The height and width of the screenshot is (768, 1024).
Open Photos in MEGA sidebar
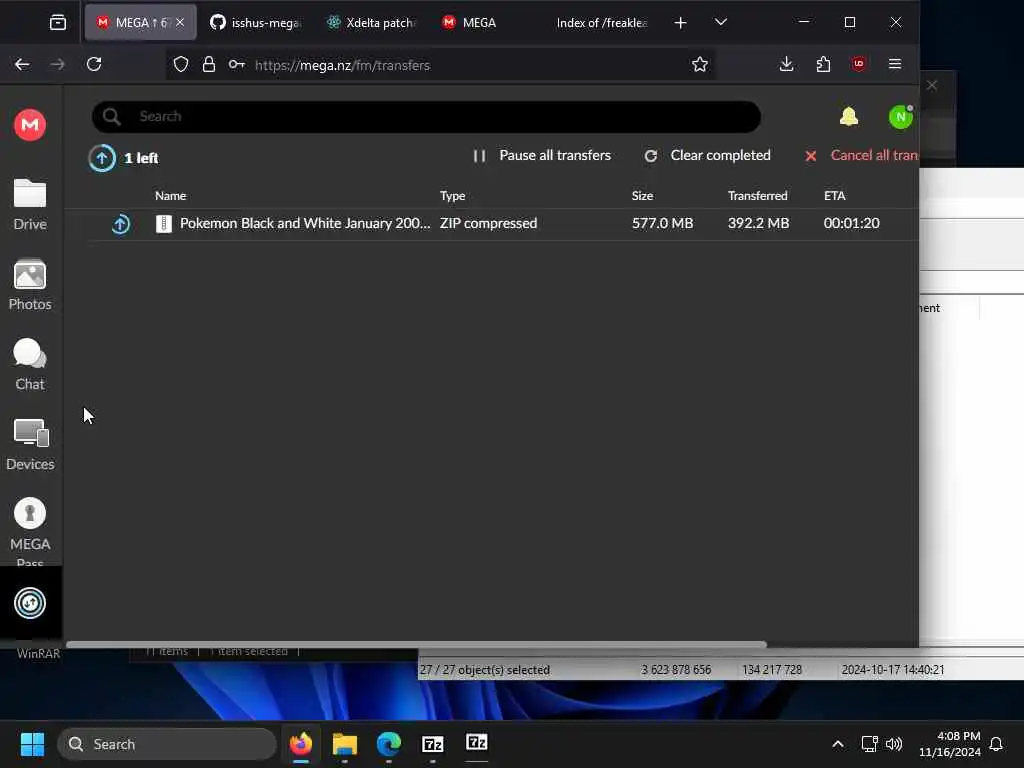(x=30, y=285)
